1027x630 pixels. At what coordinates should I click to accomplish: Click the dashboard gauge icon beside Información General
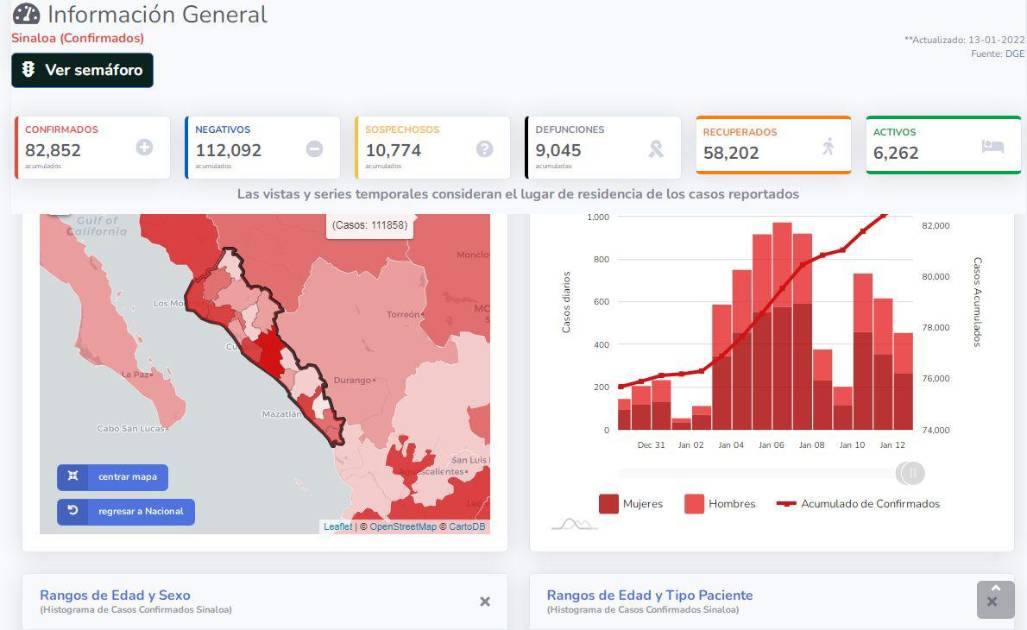pyautogui.click(x=26, y=15)
